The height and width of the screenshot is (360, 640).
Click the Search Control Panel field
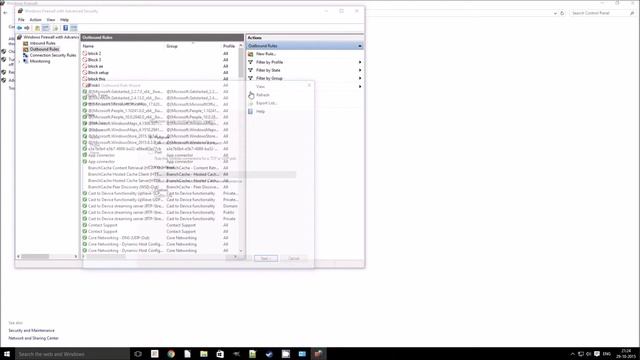coord(602,13)
